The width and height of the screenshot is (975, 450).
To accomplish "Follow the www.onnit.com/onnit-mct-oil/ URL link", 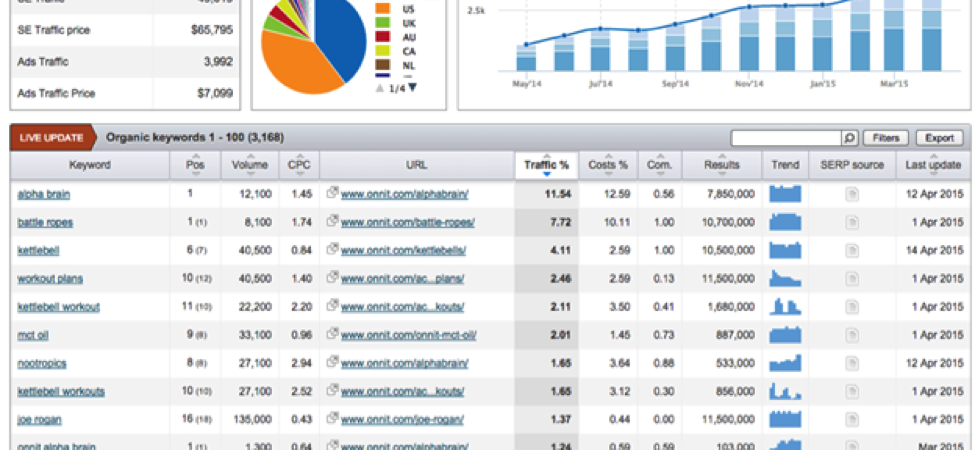I will point(409,335).
